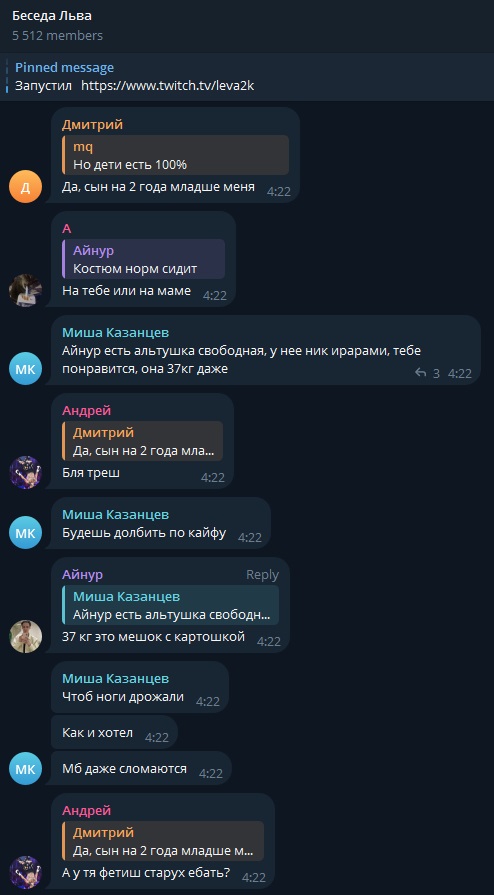Jump to quoted Айнур message "Костюм норм сидит"
Viewport: 494px width, 895px height.
(143, 259)
